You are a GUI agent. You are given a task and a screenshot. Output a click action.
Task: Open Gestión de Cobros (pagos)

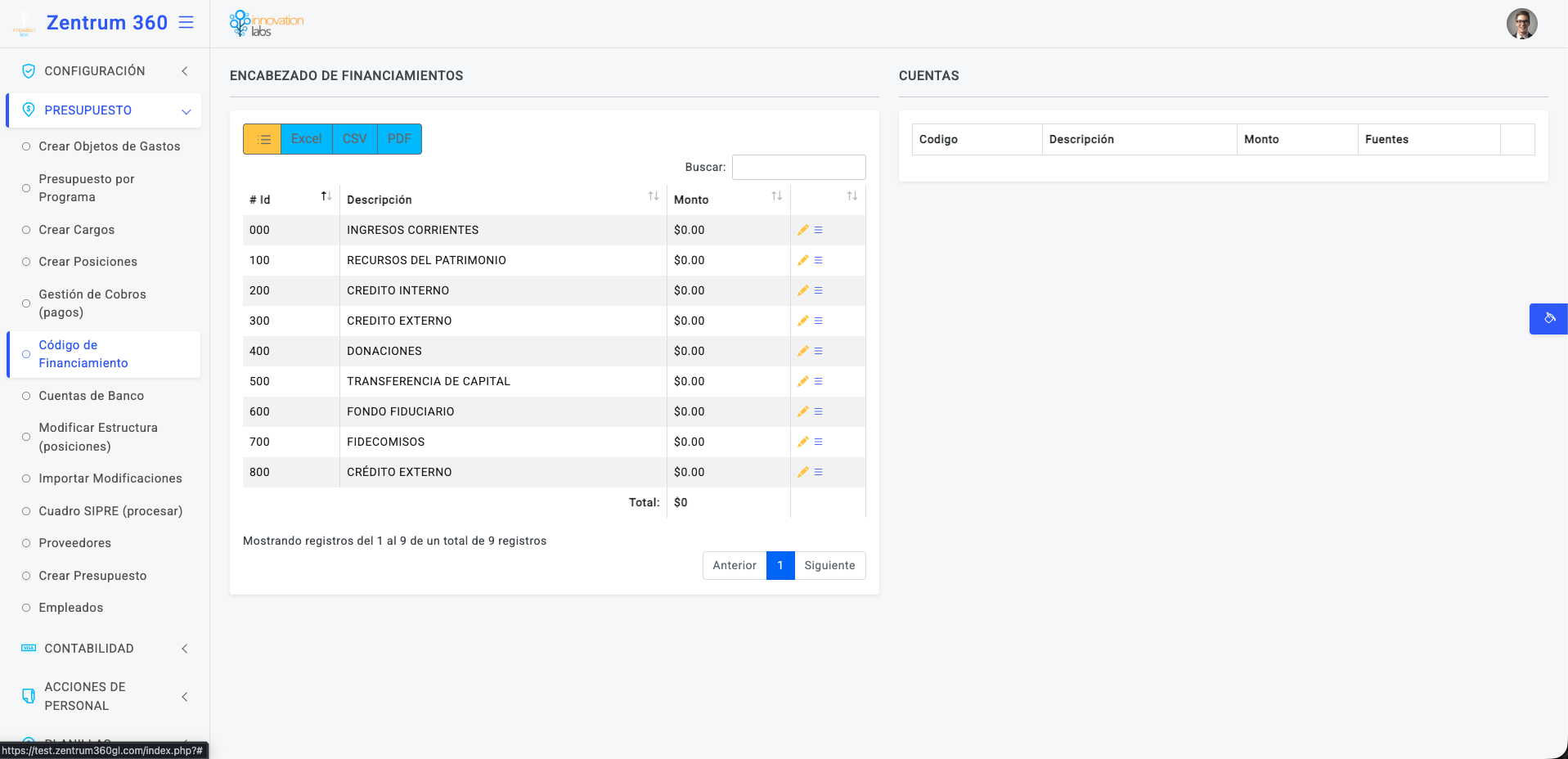pyautogui.click(x=92, y=303)
